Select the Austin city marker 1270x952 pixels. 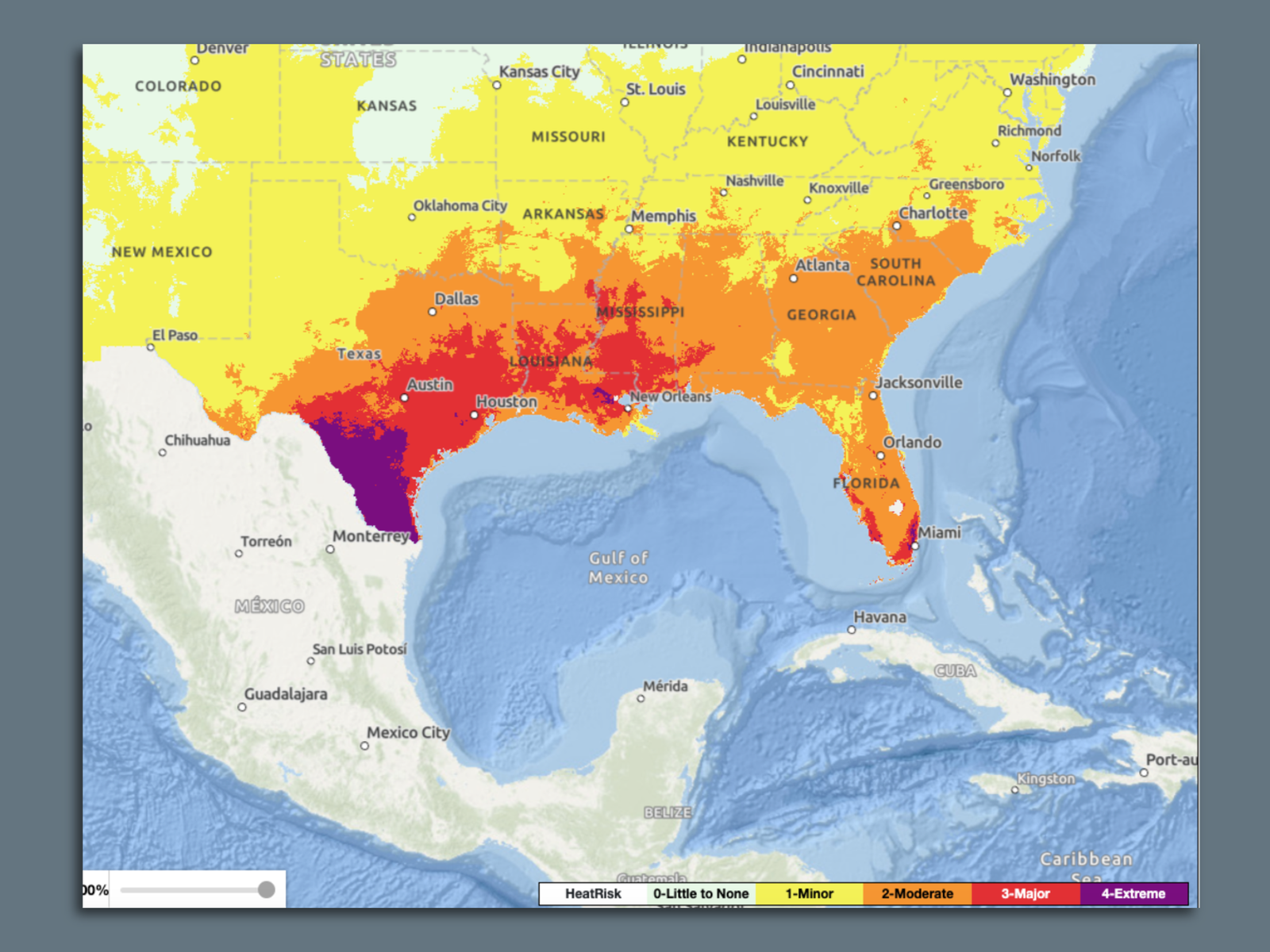[x=404, y=397]
